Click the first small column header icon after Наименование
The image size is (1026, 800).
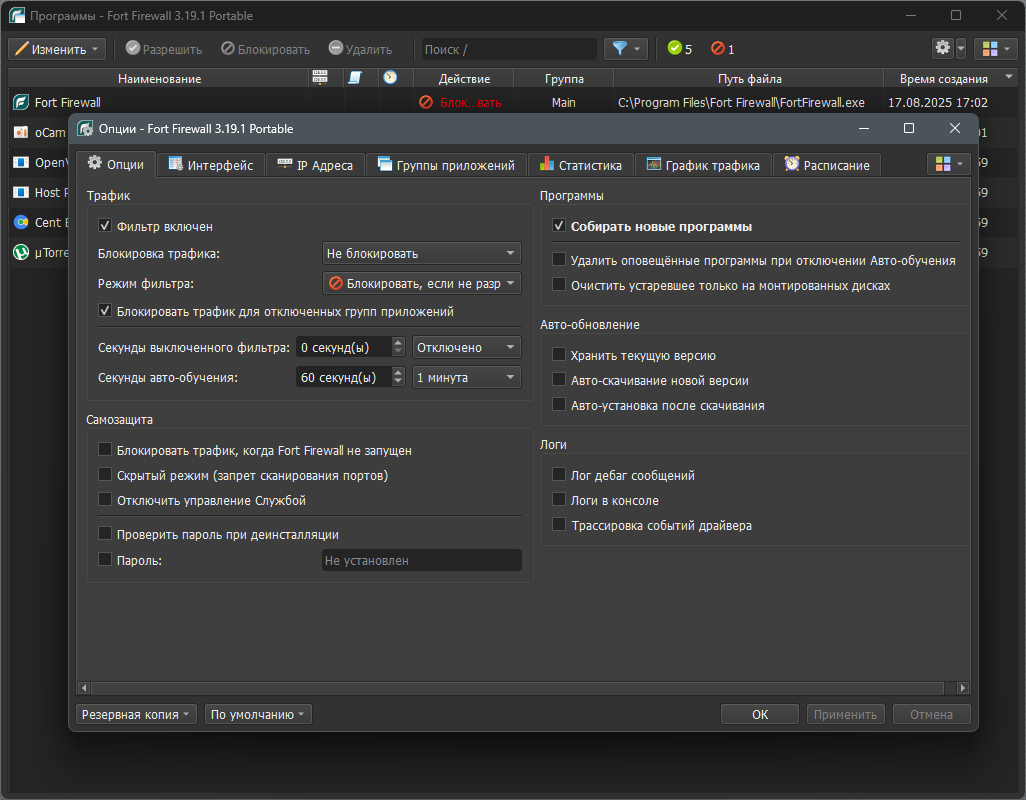(320, 78)
